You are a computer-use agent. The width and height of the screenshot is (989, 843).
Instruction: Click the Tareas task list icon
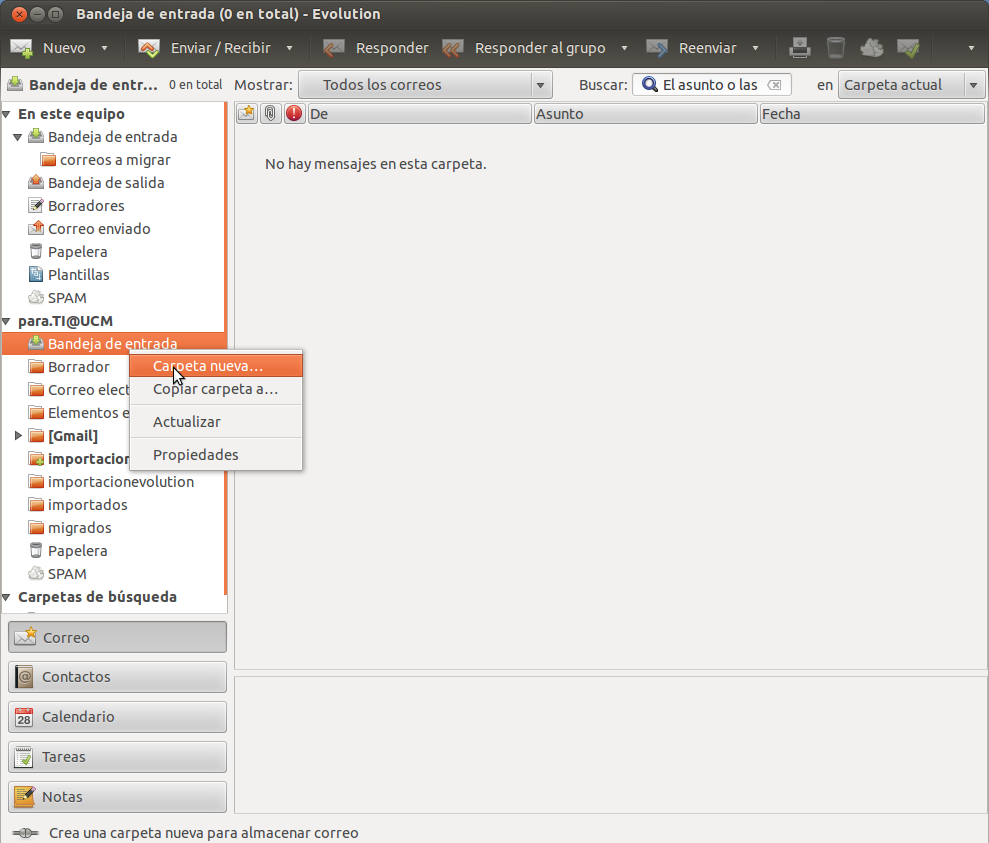click(24, 757)
